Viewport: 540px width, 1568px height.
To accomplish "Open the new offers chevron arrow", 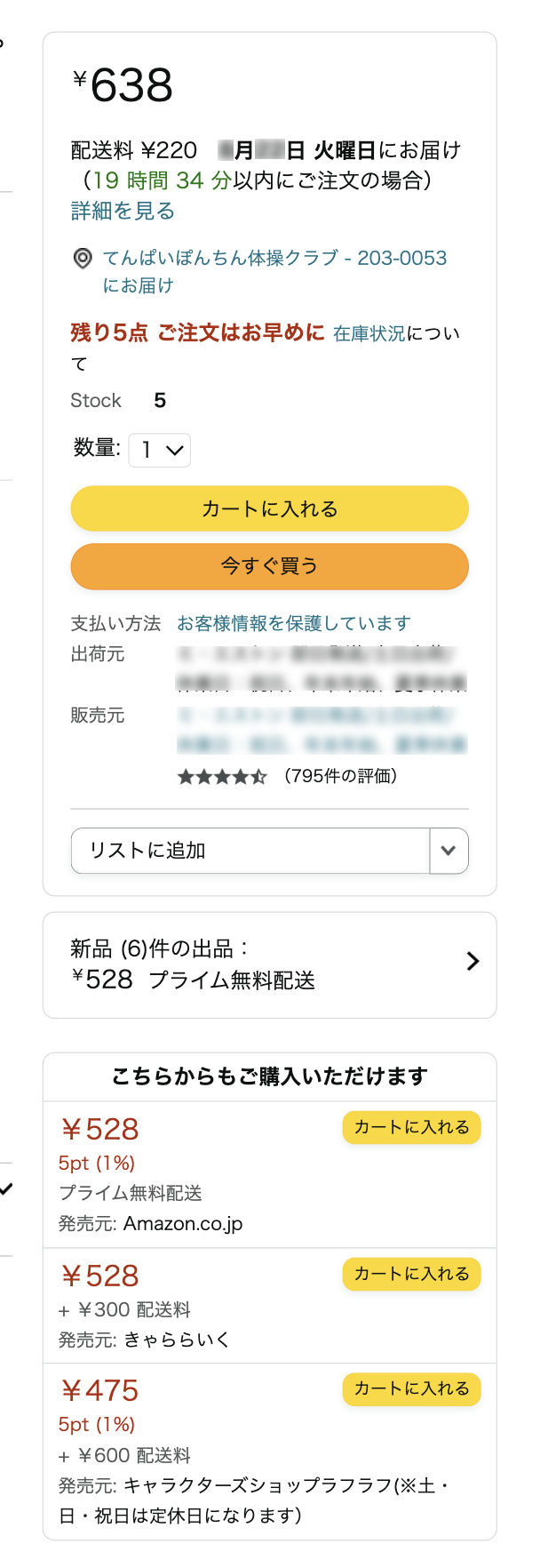I will [x=472, y=961].
